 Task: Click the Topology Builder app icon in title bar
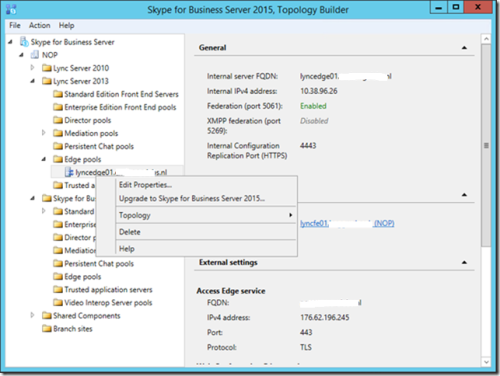(x=11, y=9)
